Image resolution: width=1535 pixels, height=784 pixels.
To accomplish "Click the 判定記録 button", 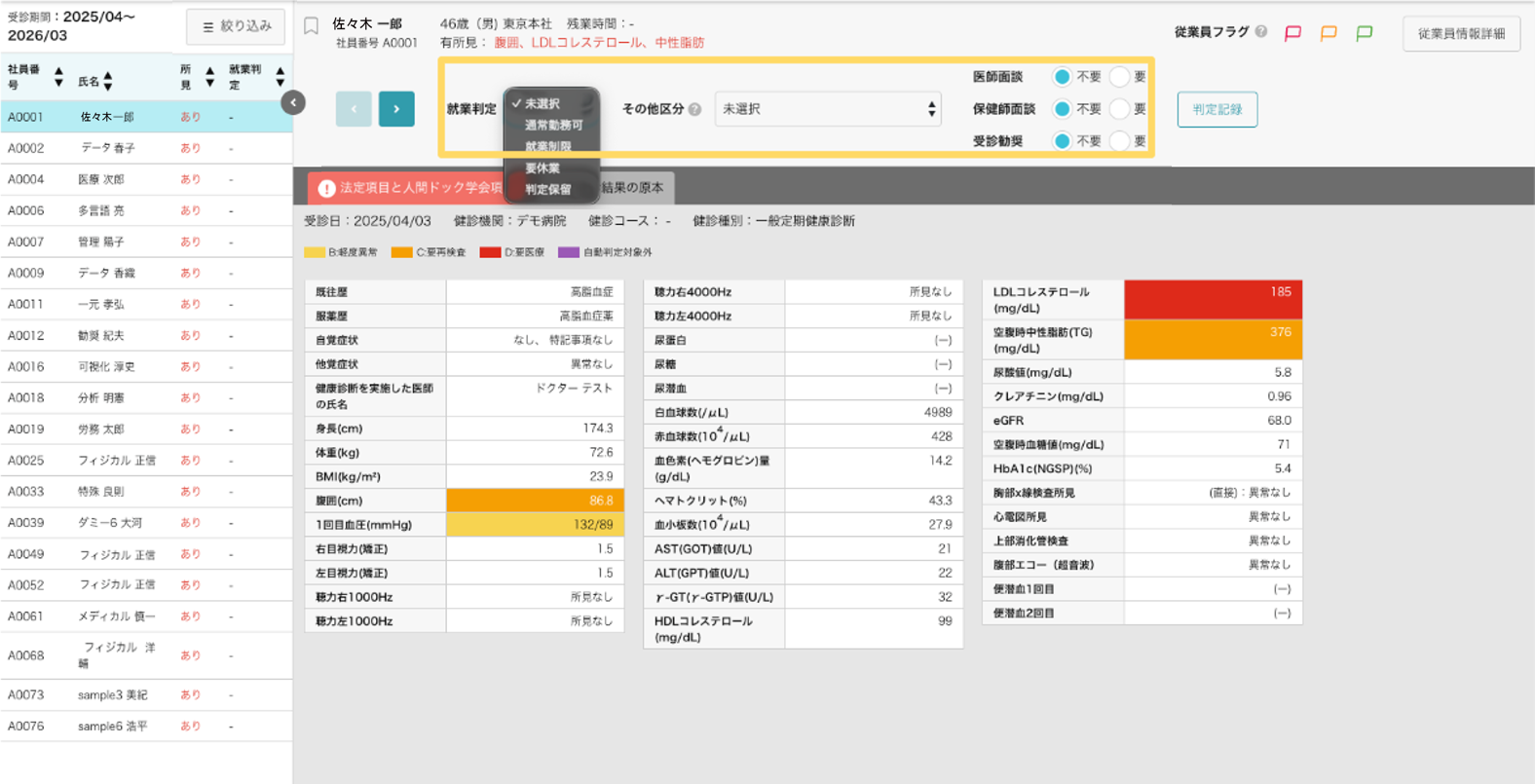I will [x=1217, y=109].
